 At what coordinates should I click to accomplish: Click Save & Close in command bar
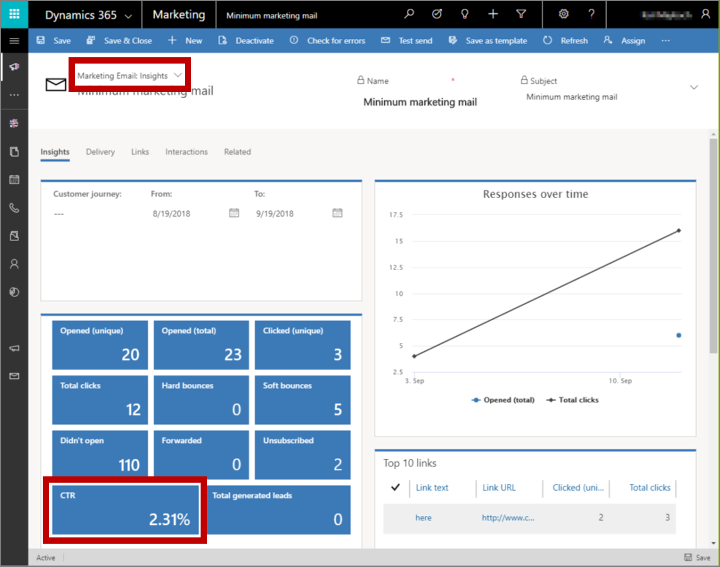(119, 41)
